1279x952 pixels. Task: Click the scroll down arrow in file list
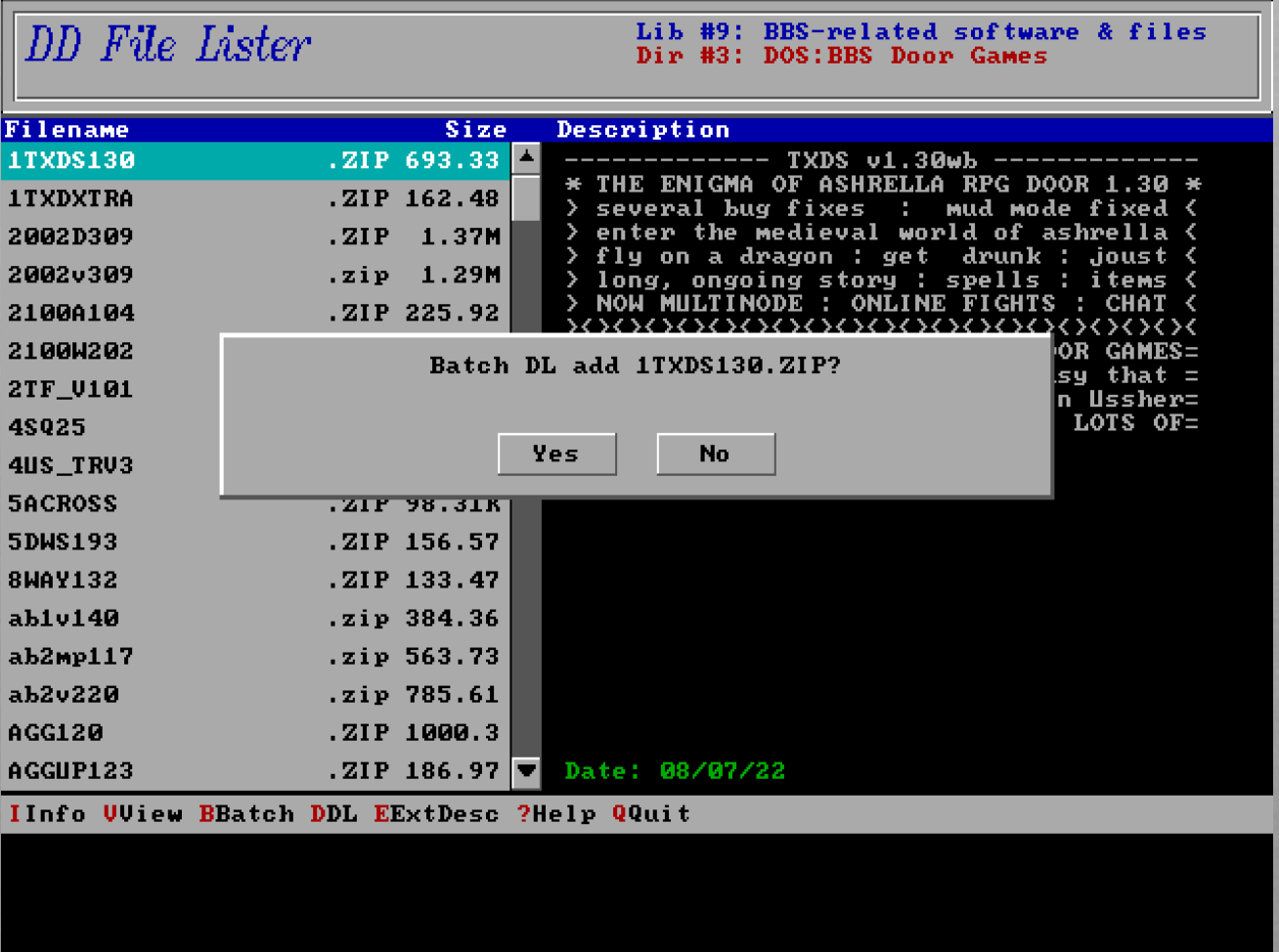coord(526,771)
